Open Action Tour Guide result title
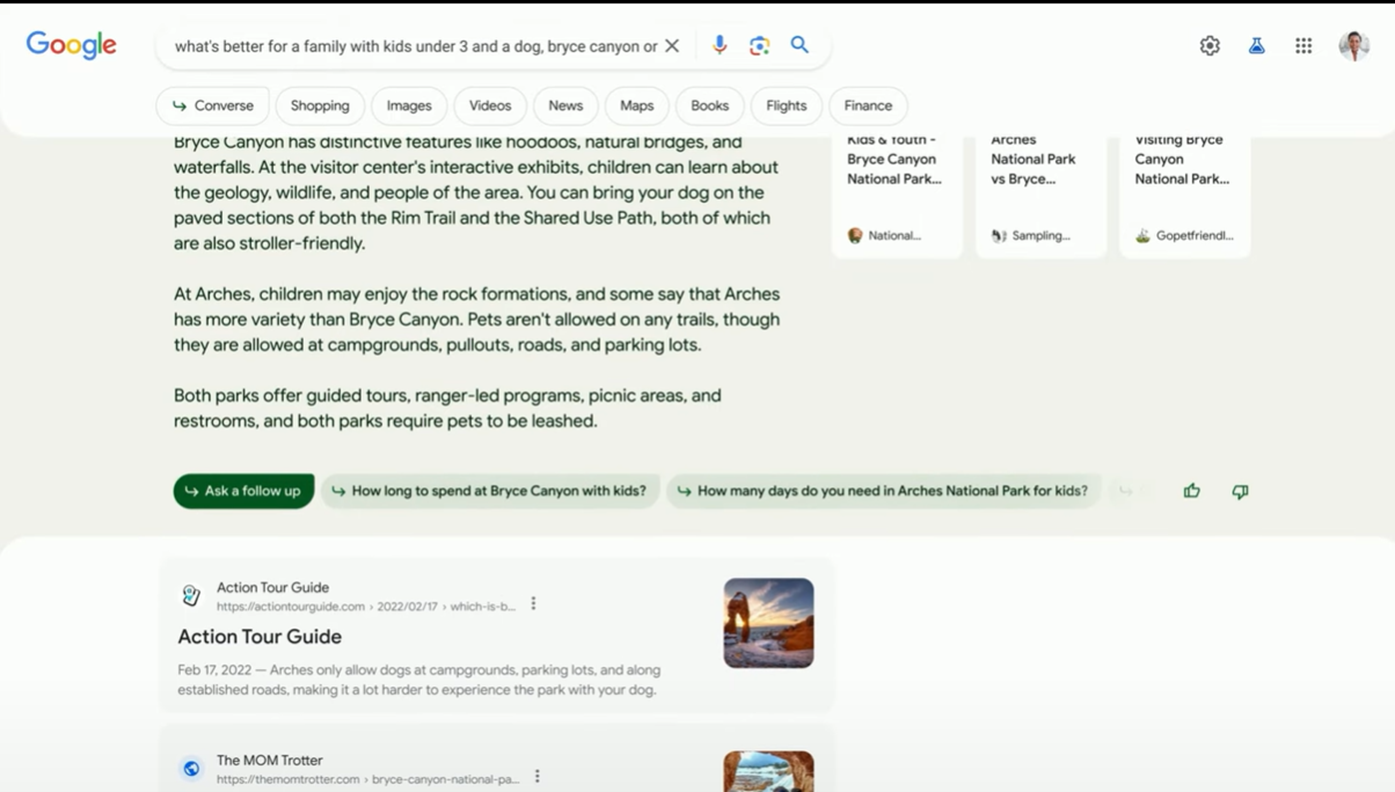Viewport: 1395px width, 792px height. point(260,637)
